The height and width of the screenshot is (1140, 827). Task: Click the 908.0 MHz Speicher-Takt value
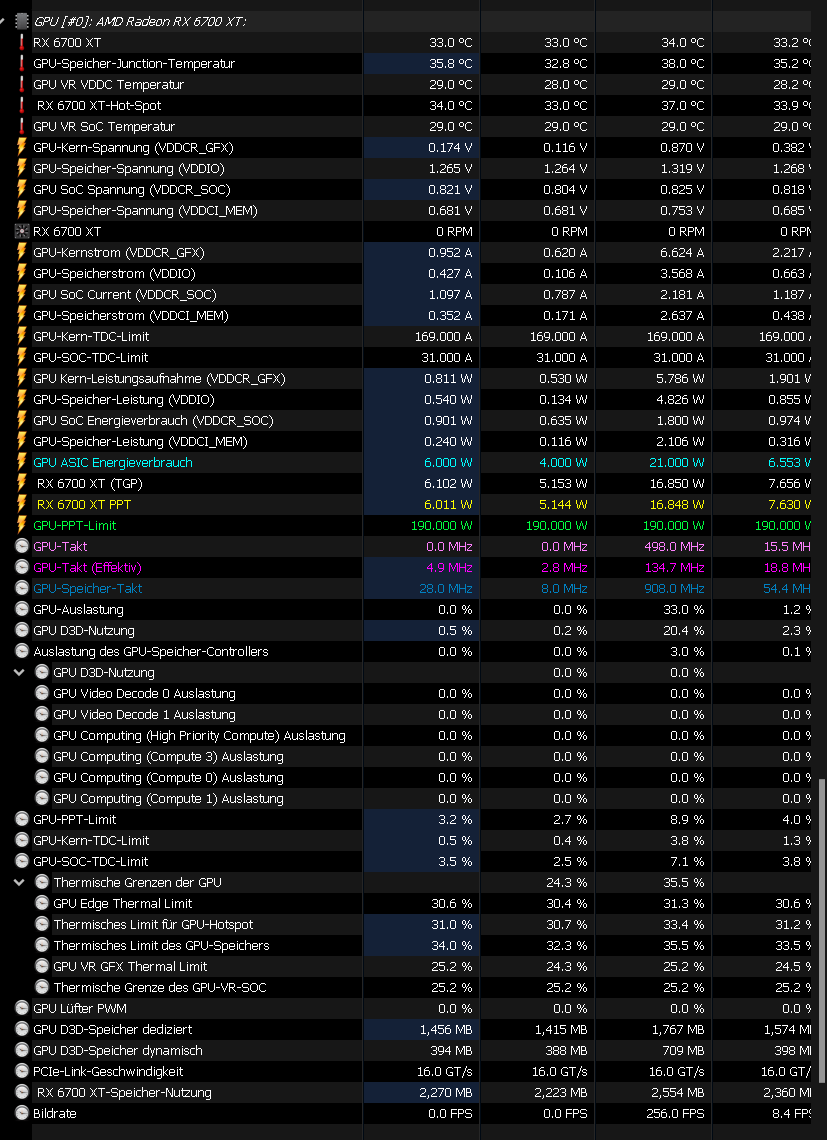click(x=674, y=589)
